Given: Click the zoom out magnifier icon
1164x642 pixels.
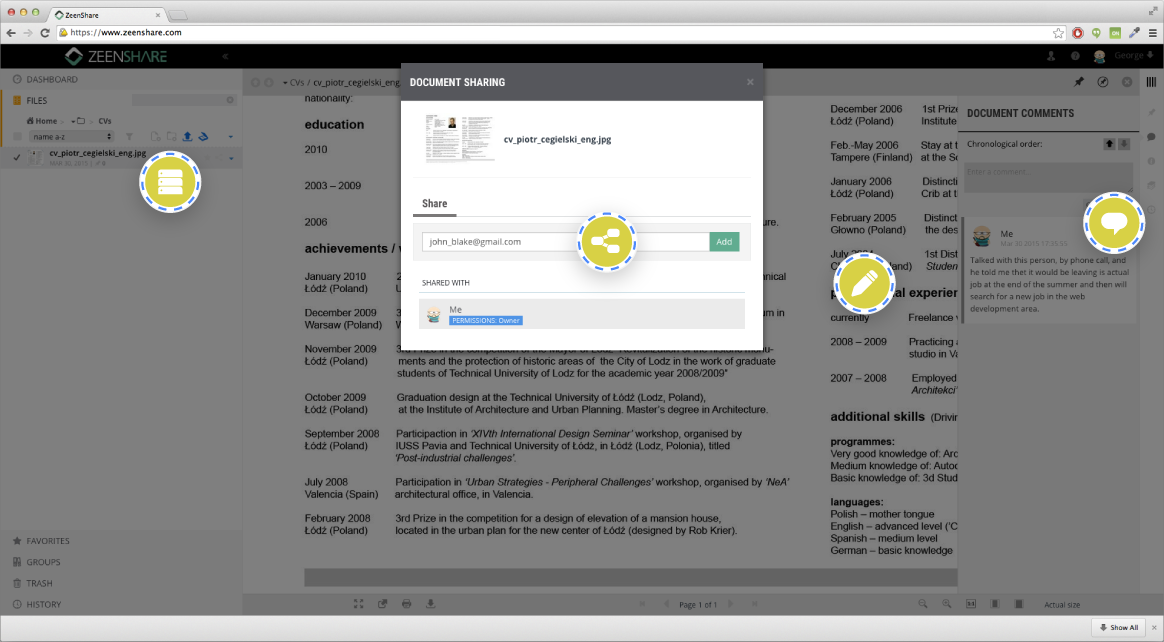Looking at the screenshot, I should click(x=923, y=604).
